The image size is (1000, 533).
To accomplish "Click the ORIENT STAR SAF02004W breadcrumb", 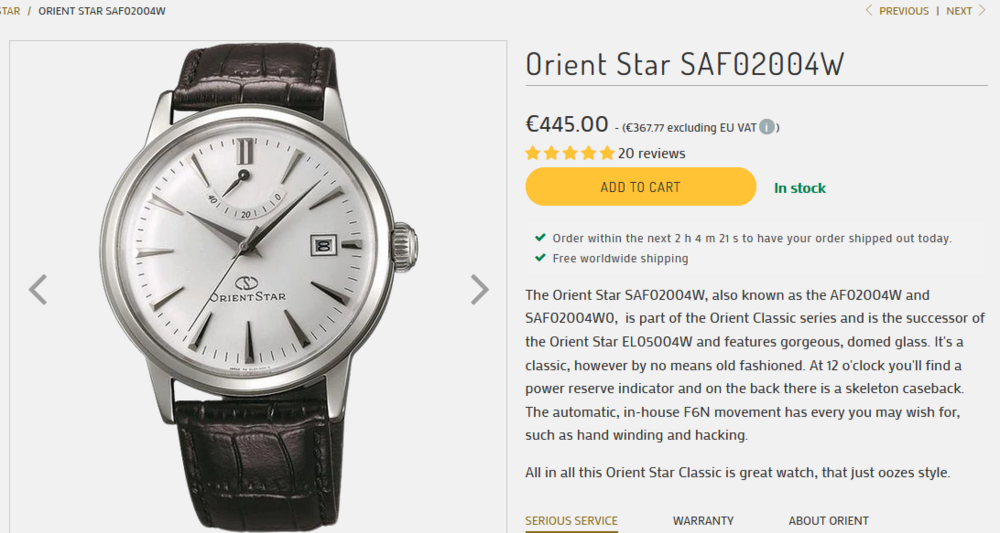I will click(x=102, y=11).
